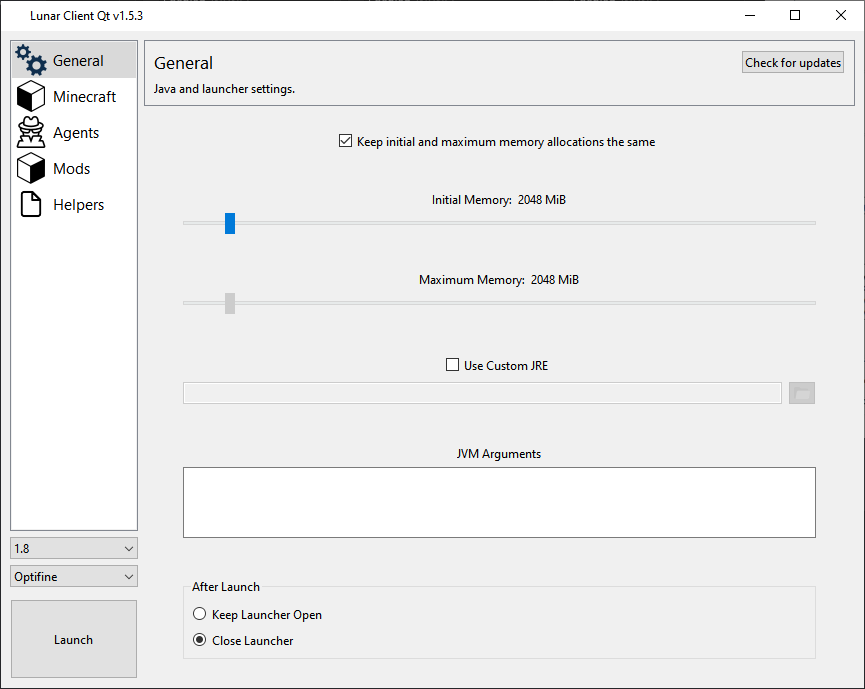Maximize the Lunar Client Qt window

(x=795, y=15)
